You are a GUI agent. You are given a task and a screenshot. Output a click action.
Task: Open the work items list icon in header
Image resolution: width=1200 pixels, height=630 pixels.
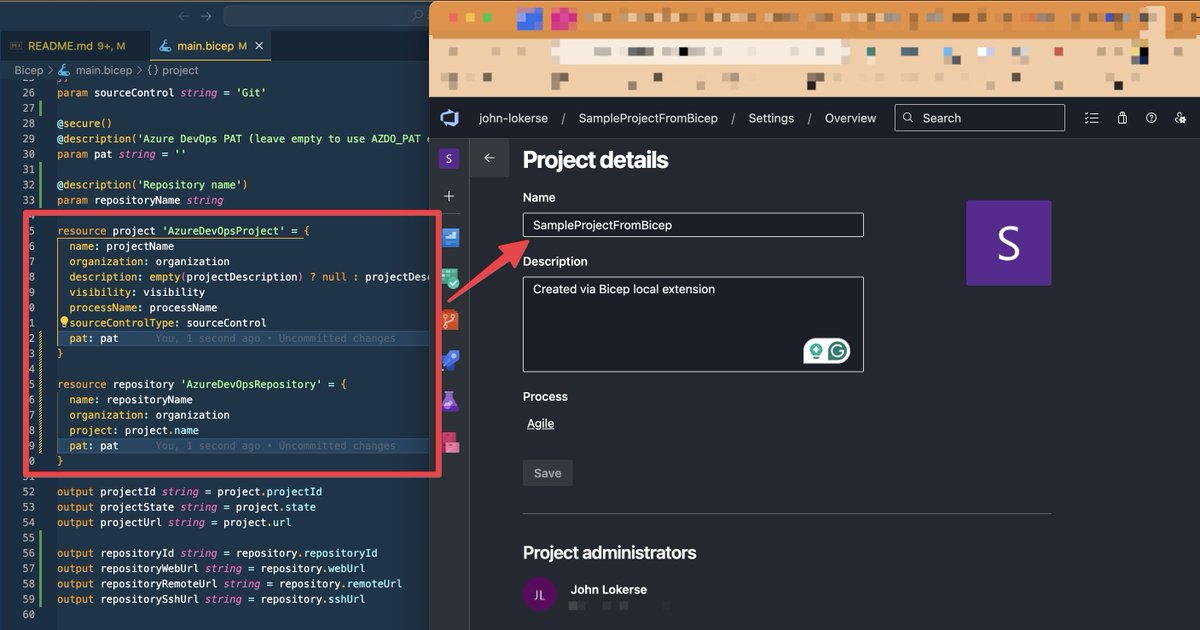point(1091,118)
